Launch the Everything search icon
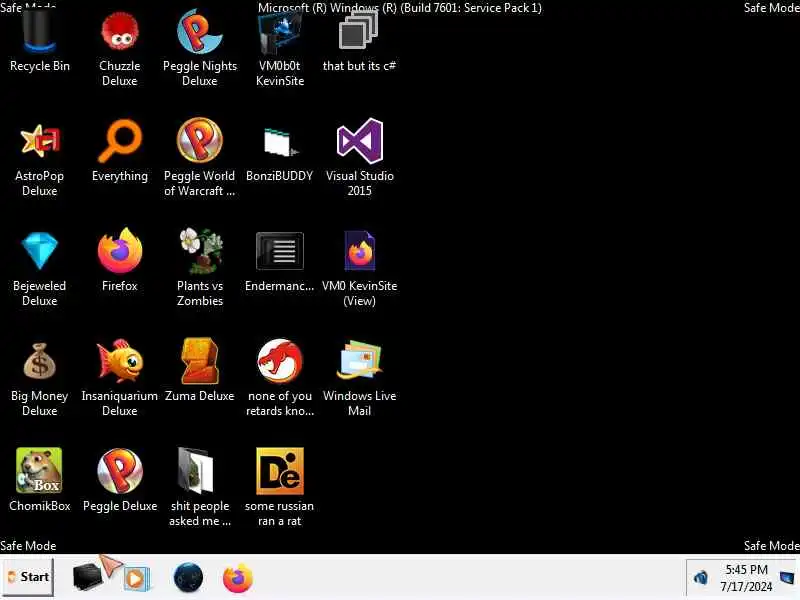Screen dimensions: 800x600 pos(120,141)
